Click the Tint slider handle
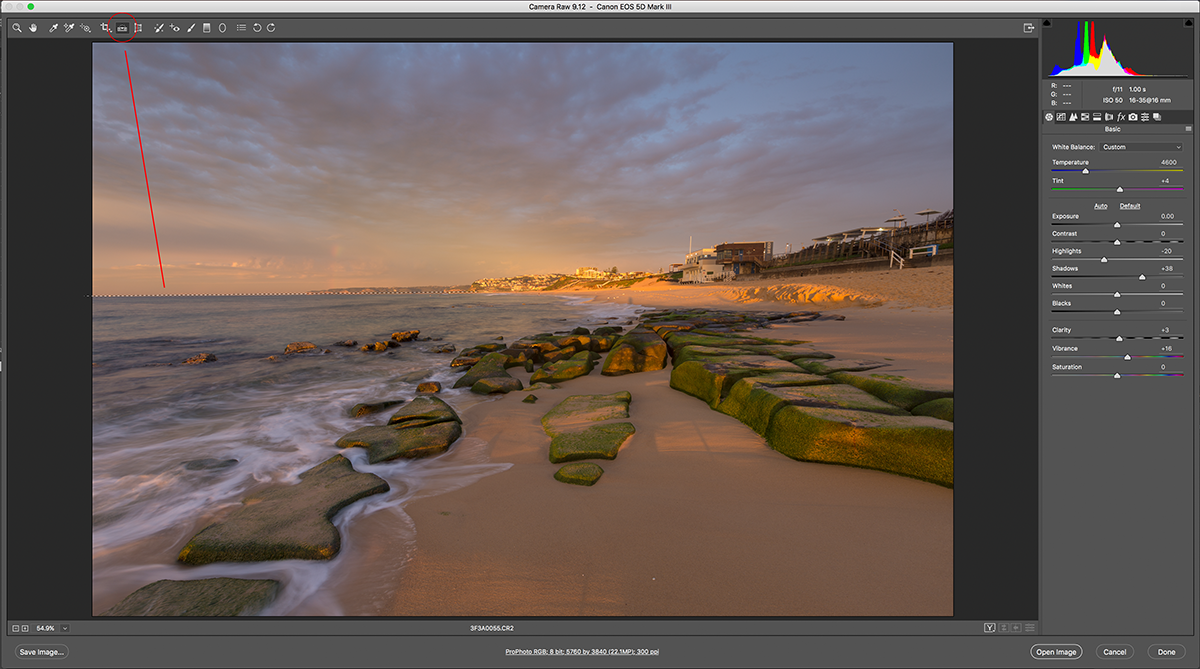 coord(1120,189)
